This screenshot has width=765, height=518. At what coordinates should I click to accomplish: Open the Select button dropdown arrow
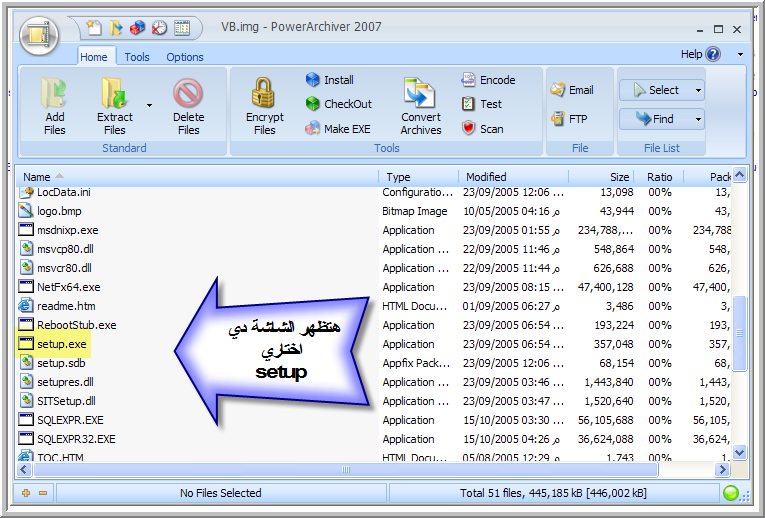pyautogui.click(x=698, y=90)
